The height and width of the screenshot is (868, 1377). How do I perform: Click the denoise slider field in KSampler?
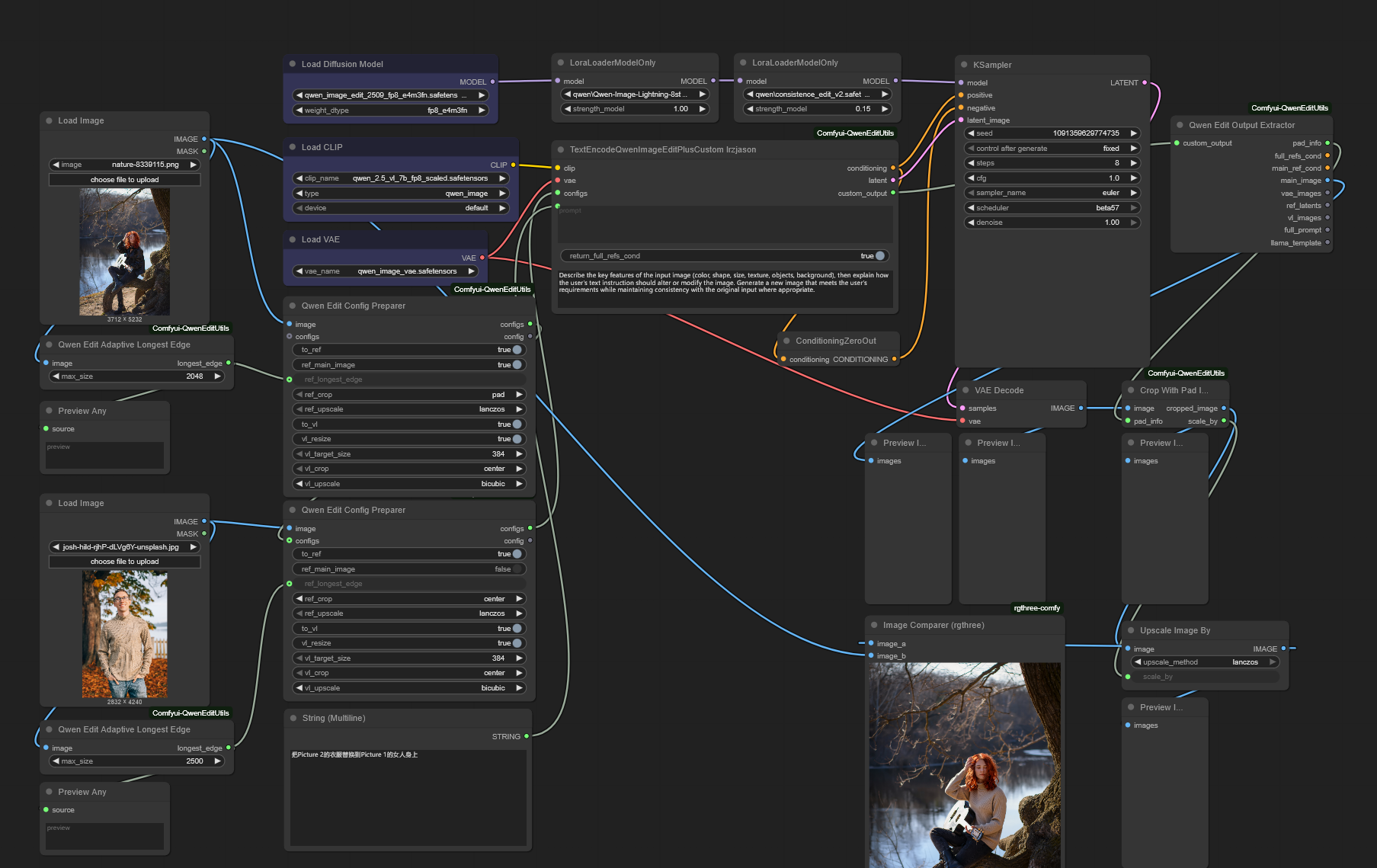pyautogui.click(x=1052, y=223)
